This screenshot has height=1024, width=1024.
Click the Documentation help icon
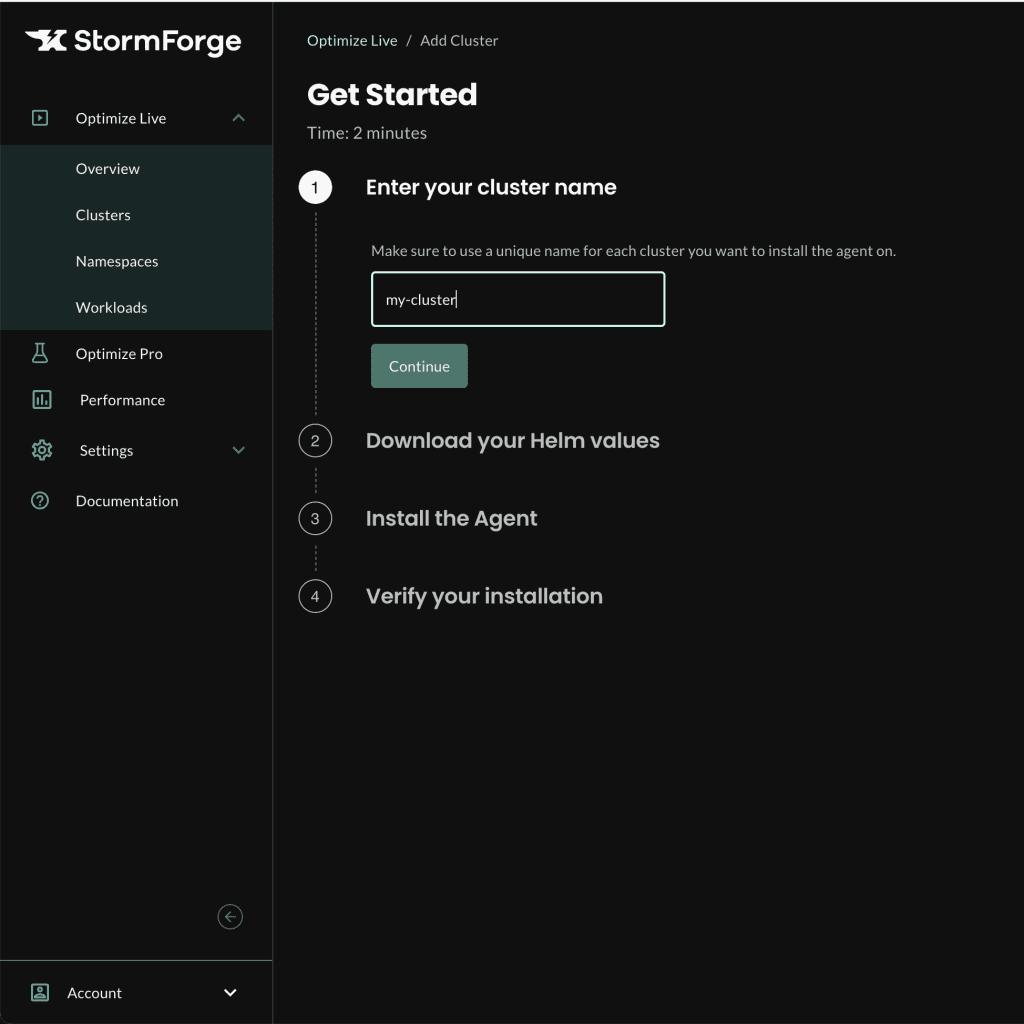pos(40,501)
